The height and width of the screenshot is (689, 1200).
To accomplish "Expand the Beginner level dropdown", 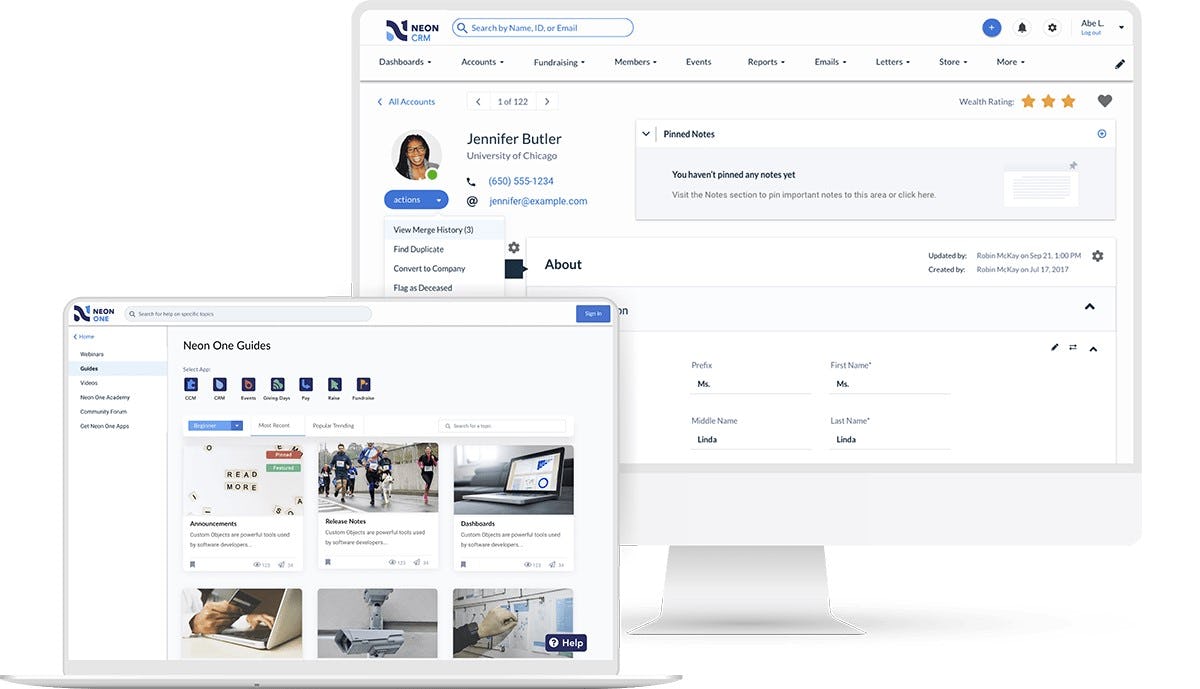I will point(215,425).
